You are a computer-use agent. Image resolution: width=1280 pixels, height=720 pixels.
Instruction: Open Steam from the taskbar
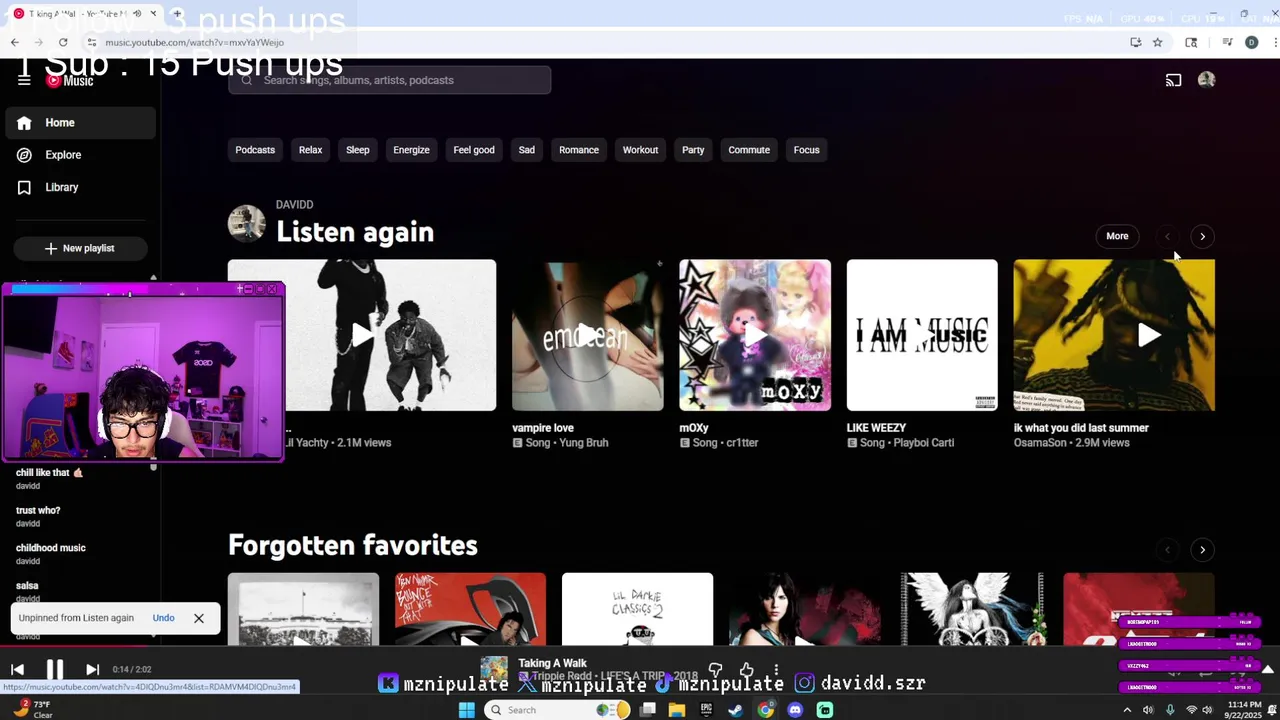[x=735, y=710]
